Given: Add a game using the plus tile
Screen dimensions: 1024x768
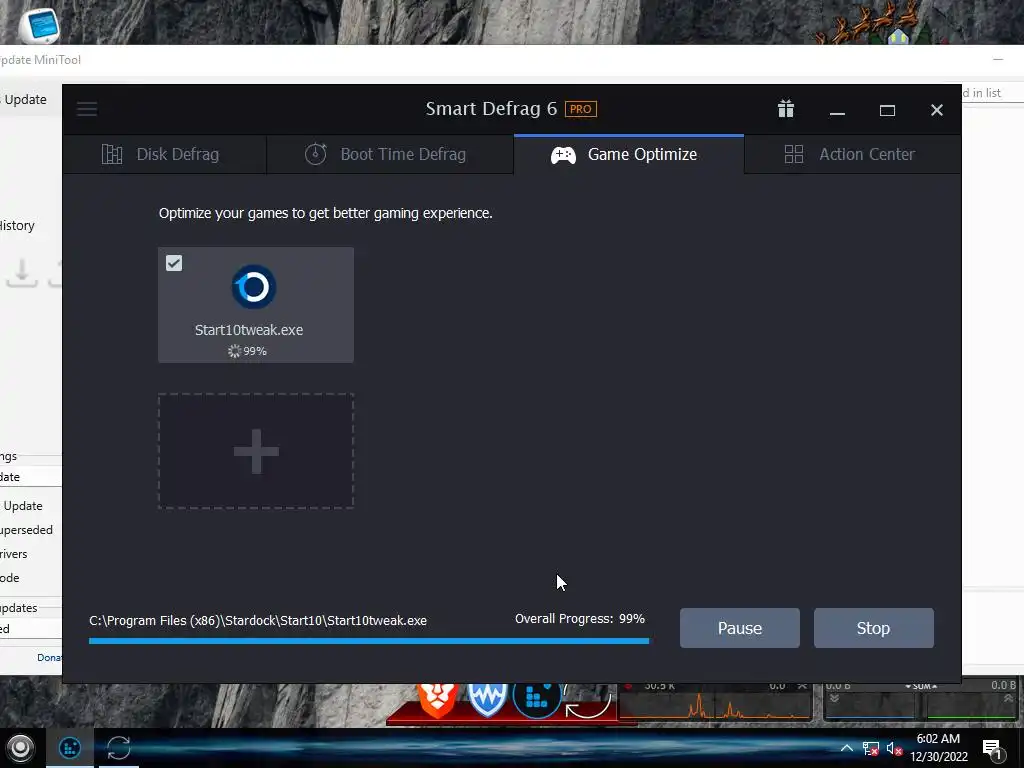Looking at the screenshot, I should click(256, 451).
